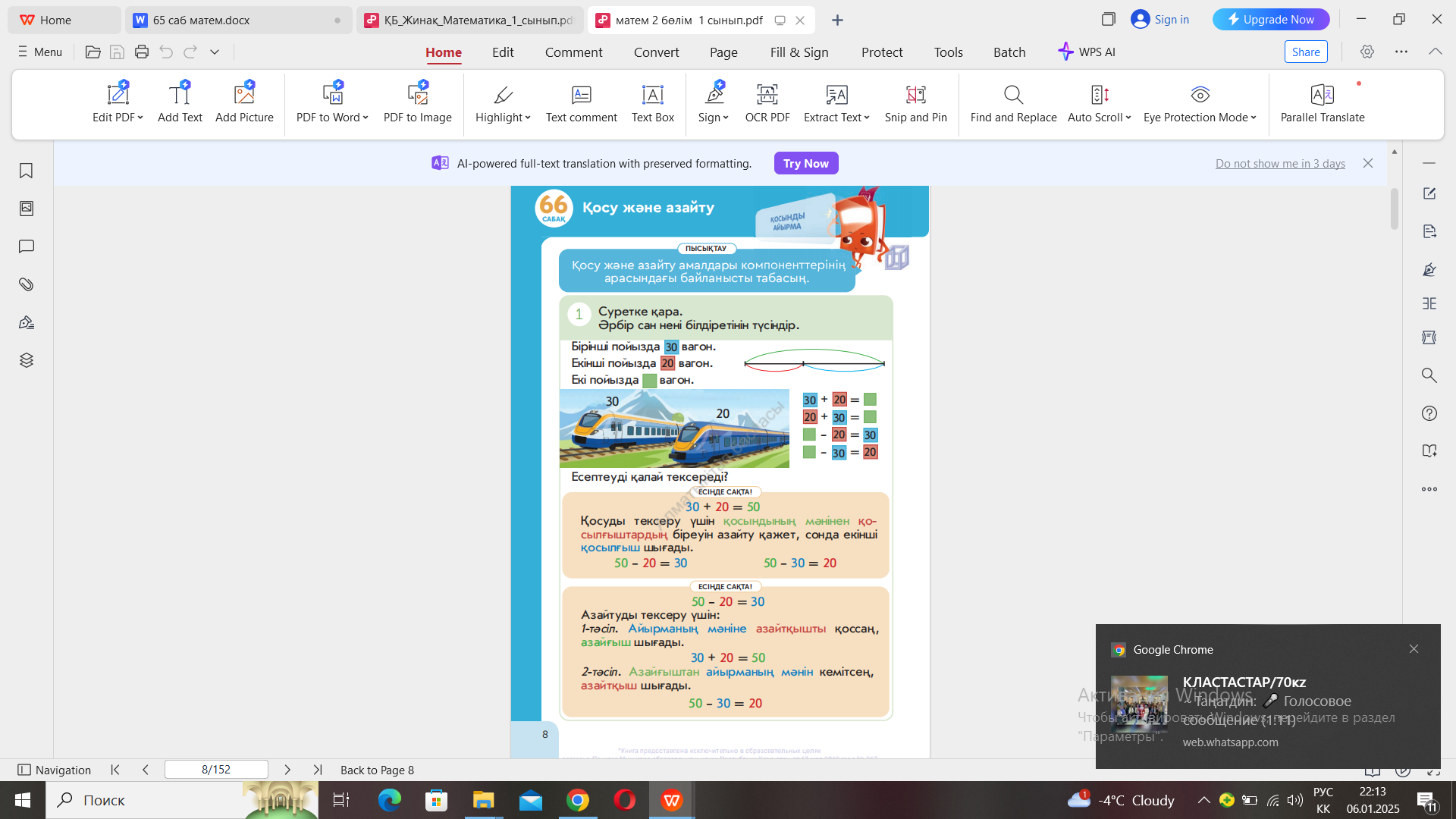The image size is (1456, 819).
Task: Switch to the Comment ribbon tab
Action: pyautogui.click(x=573, y=52)
